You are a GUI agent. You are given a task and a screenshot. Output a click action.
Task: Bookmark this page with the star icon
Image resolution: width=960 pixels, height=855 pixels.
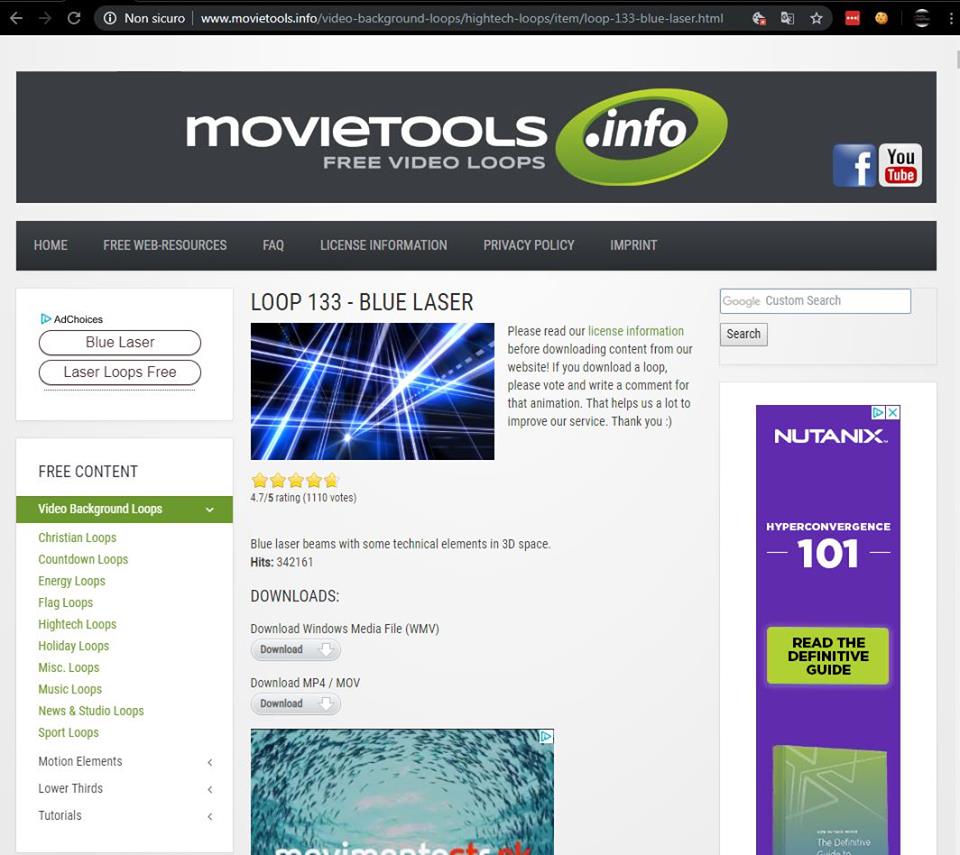816,18
